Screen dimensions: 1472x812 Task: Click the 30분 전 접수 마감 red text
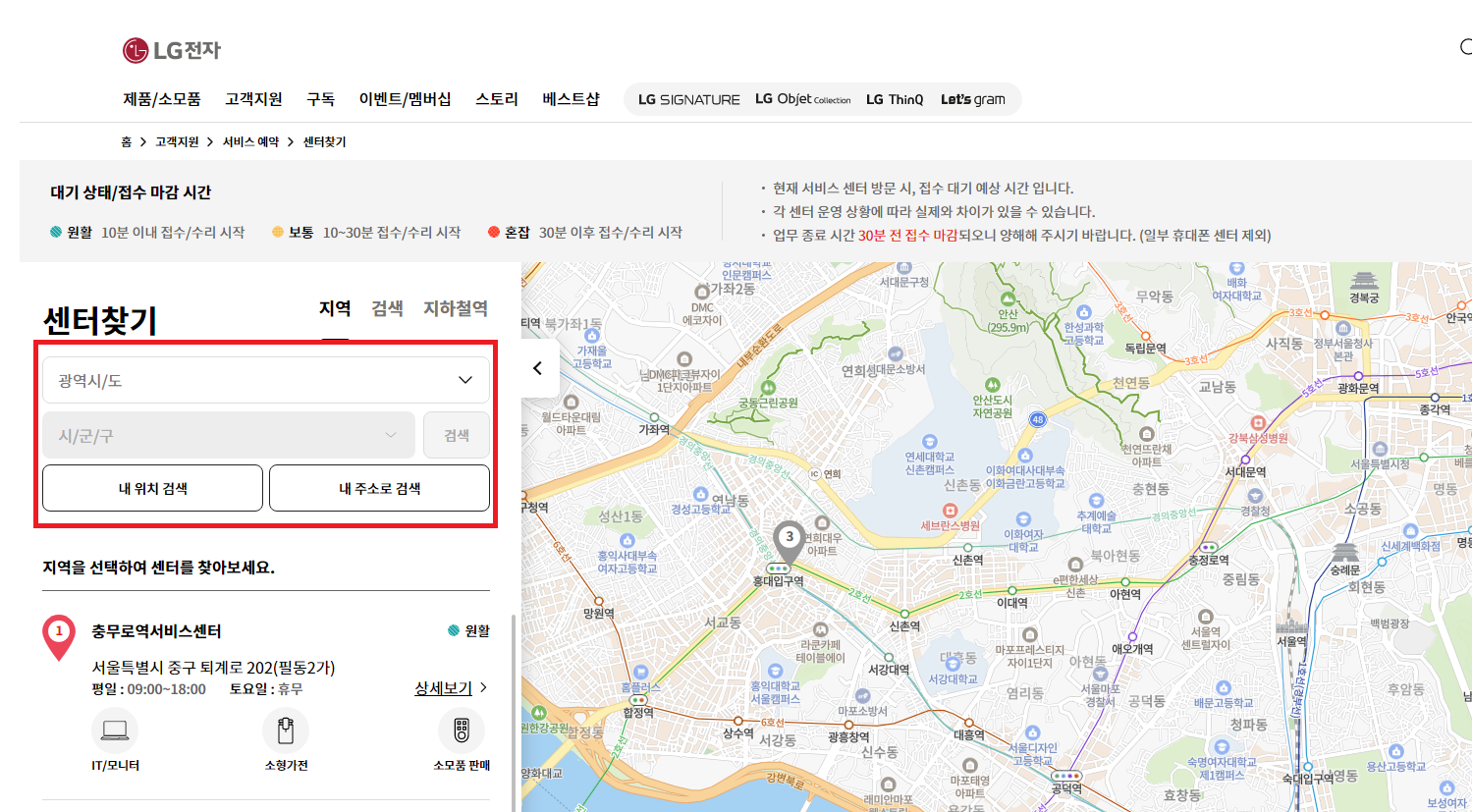tap(907, 236)
